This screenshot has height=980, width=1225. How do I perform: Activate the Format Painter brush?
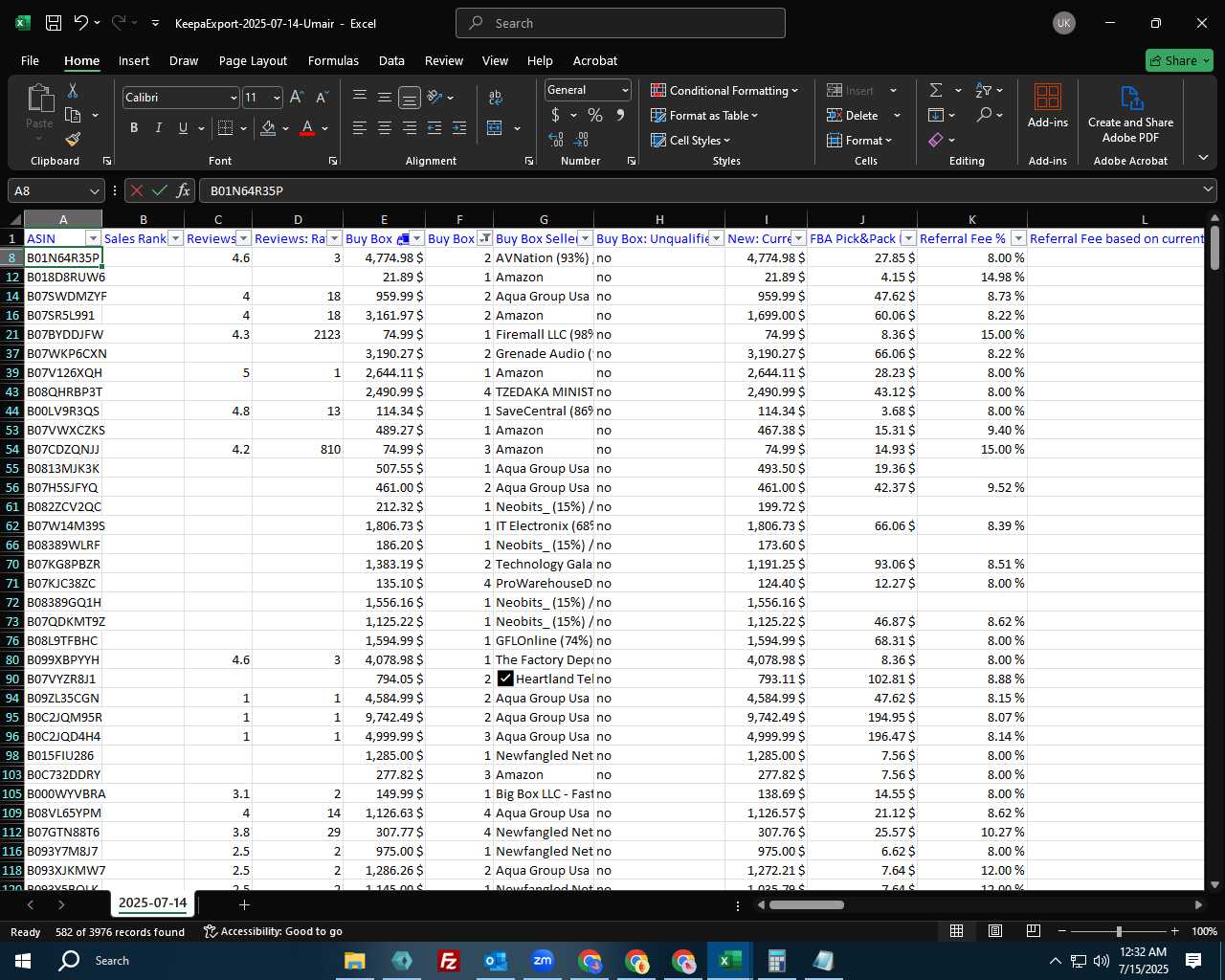coord(73,139)
